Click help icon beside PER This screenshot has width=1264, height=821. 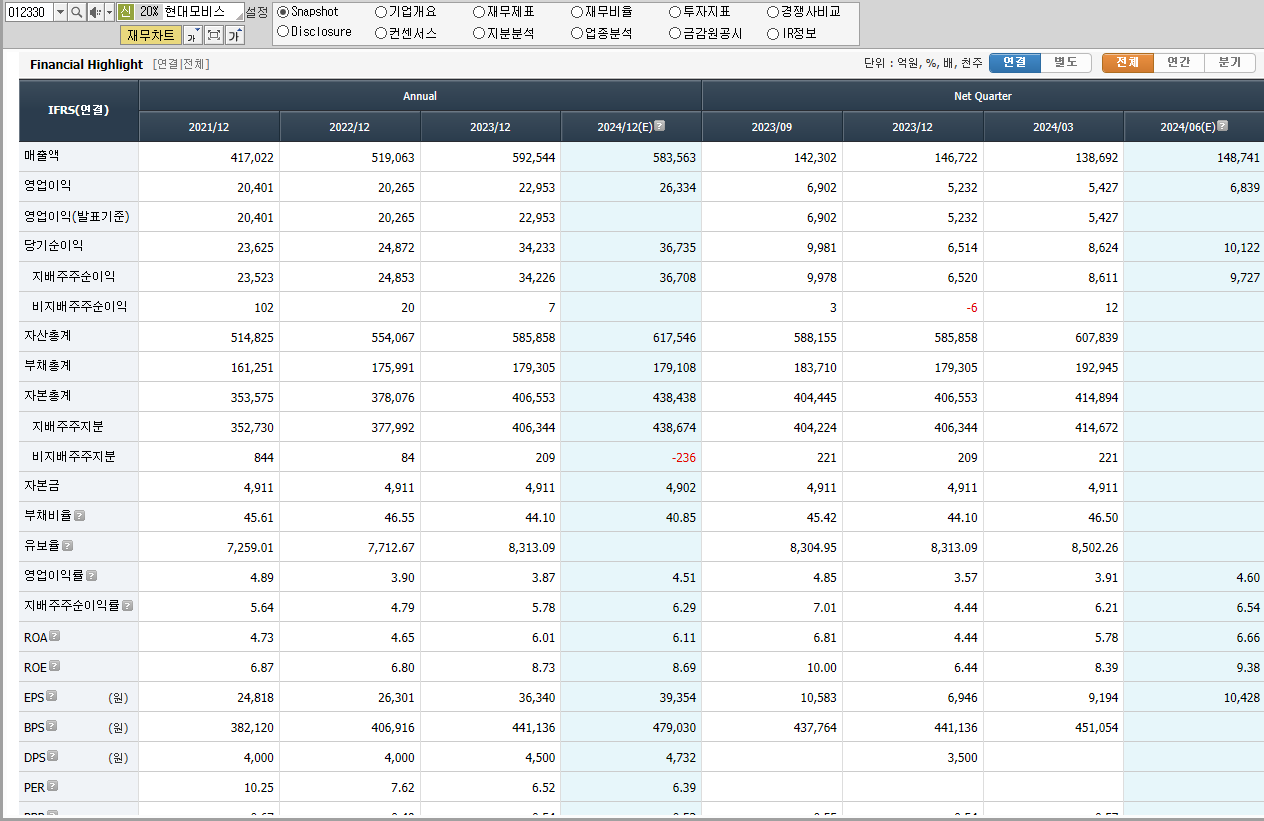[x=52, y=786]
